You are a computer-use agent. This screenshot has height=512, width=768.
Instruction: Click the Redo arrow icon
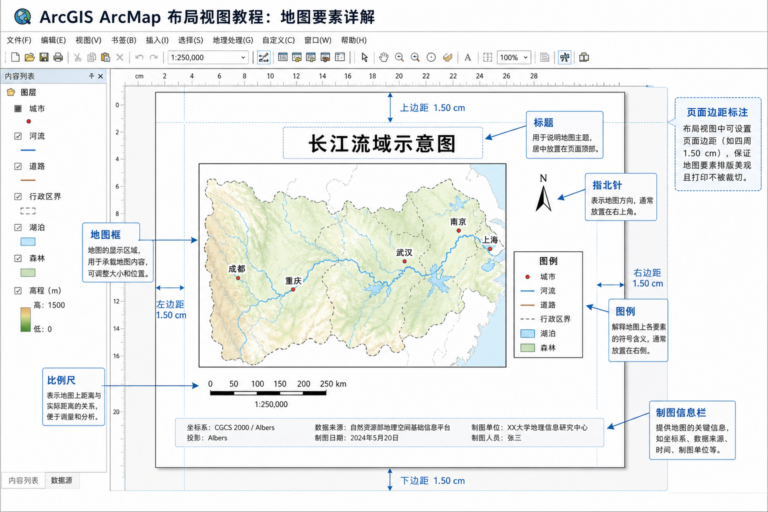(x=153, y=57)
